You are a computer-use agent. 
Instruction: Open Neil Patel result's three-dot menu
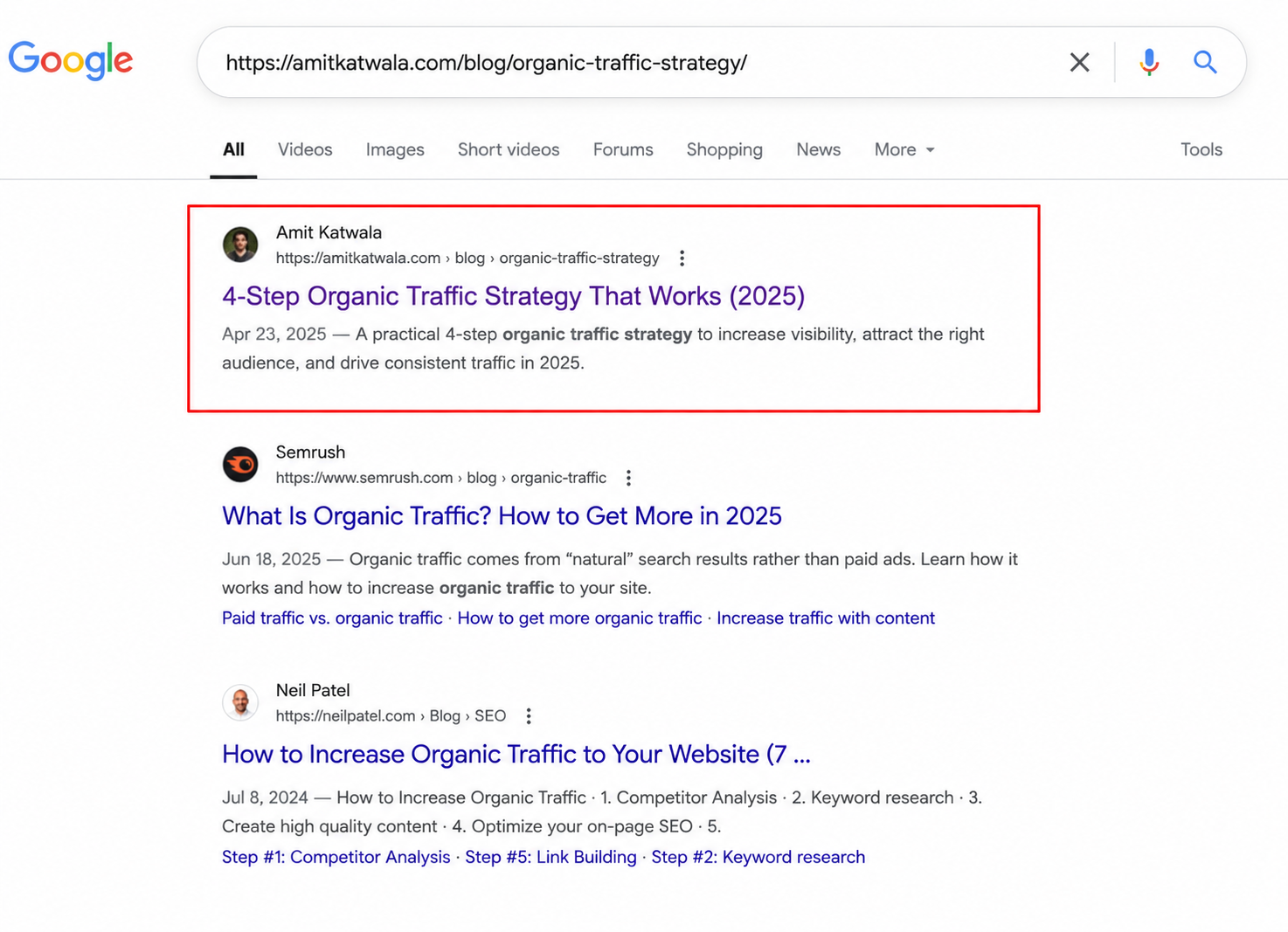(x=529, y=716)
